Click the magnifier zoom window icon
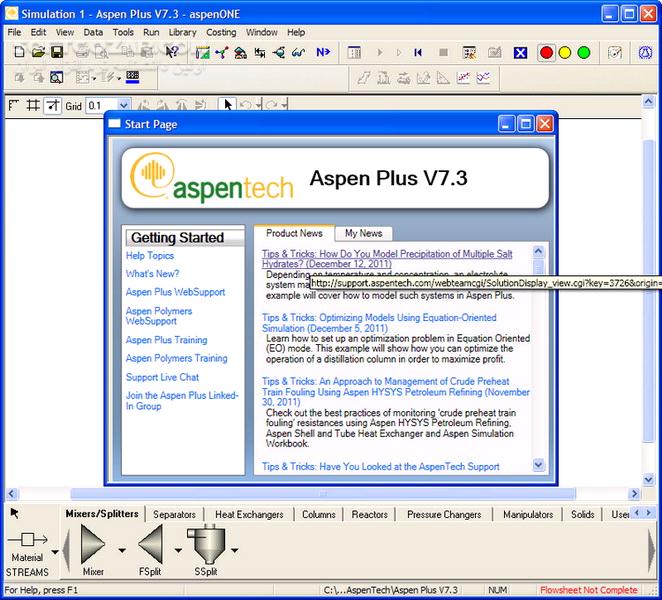The width and height of the screenshot is (662, 600). pos(57,77)
